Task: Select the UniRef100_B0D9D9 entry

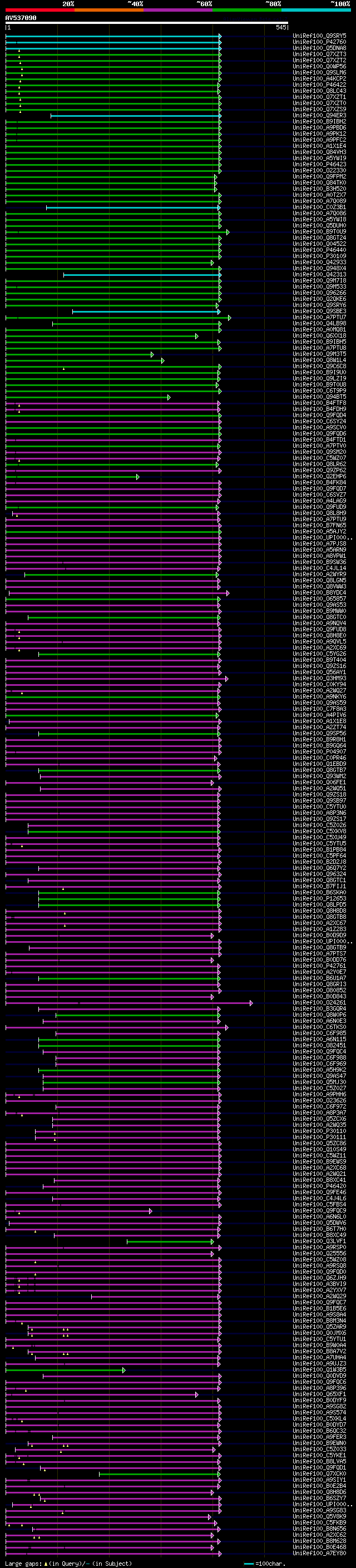Action: 319,936
